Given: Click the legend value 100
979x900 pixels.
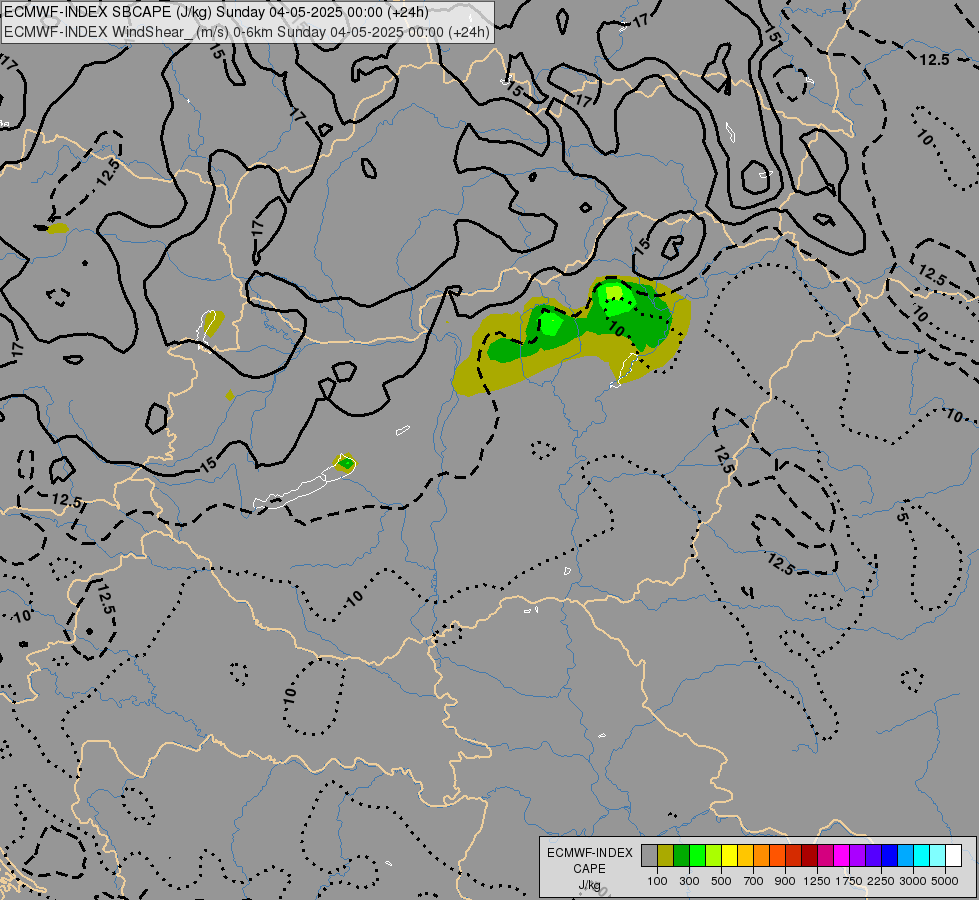Looking at the screenshot, I should 657,881.
